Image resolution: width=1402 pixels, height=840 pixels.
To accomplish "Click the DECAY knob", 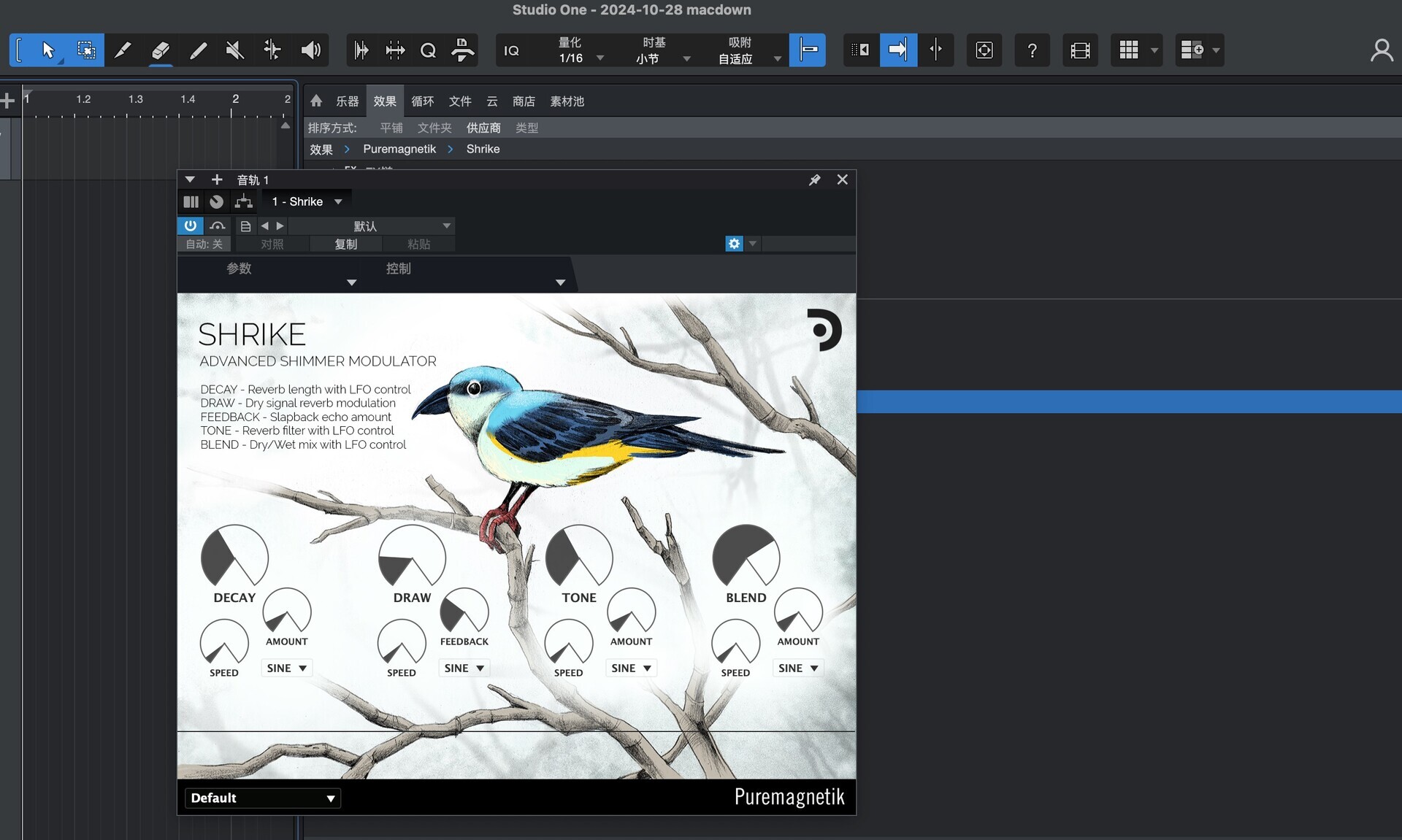I will (234, 556).
